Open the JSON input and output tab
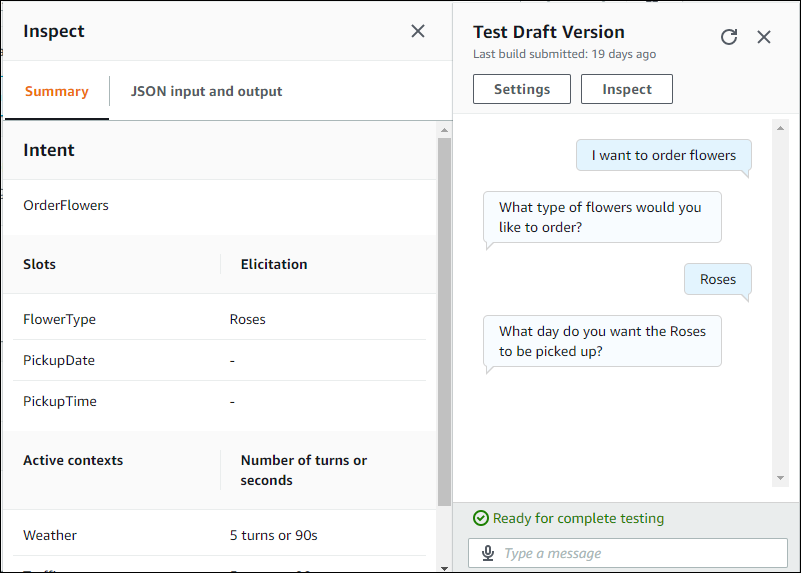The width and height of the screenshot is (801, 573). pos(206,91)
